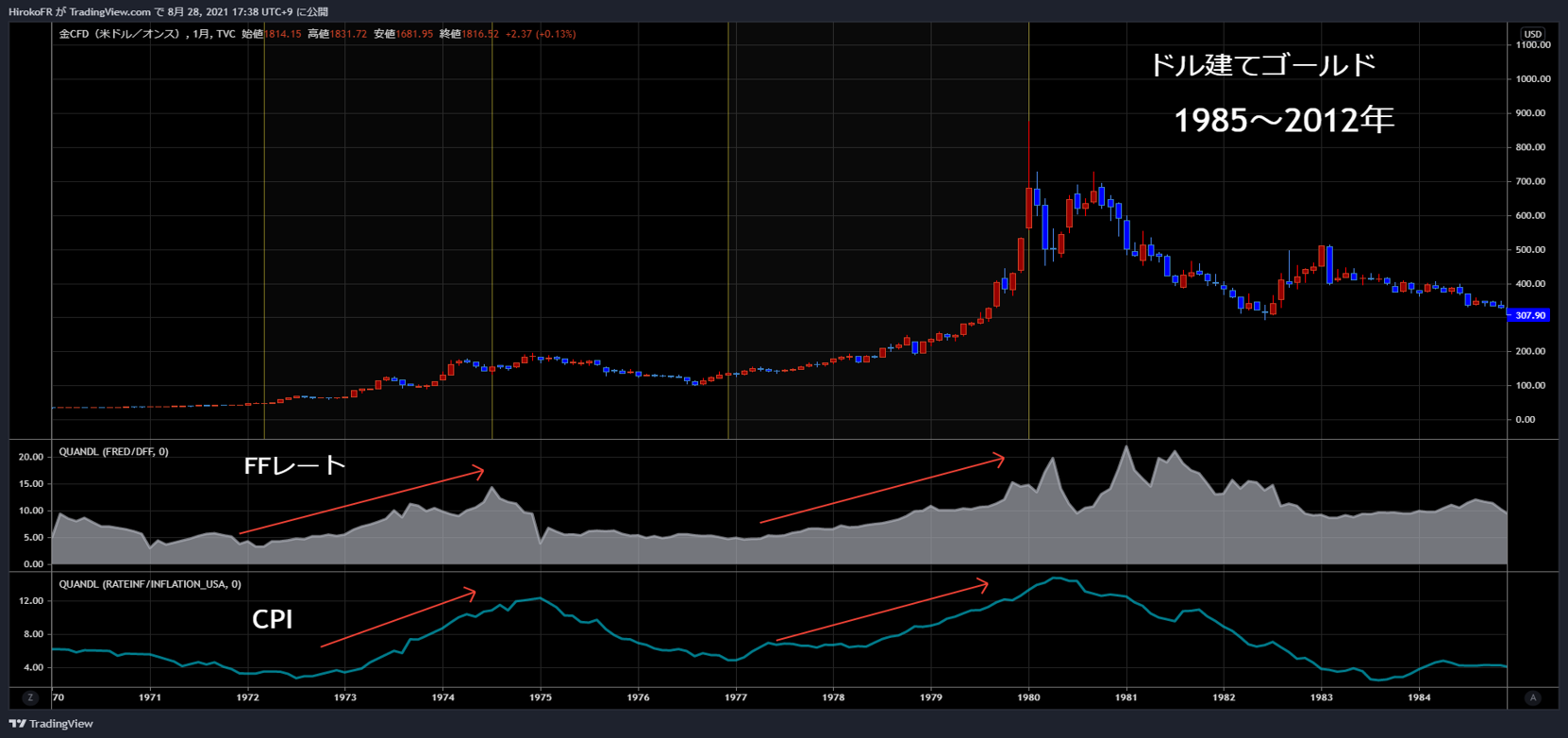The width and height of the screenshot is (1568, 738).
Task: Click the blue 307.90 current price label
Action: (1529, 315)
